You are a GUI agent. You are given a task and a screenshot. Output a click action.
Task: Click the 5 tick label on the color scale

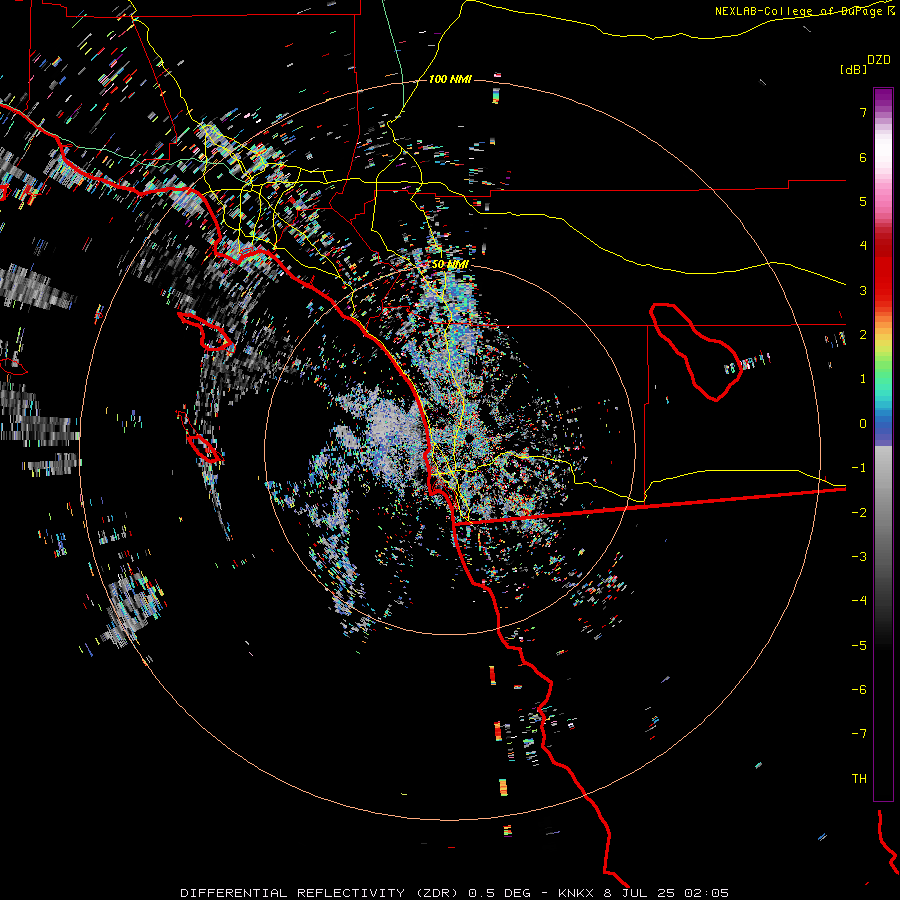863,201
